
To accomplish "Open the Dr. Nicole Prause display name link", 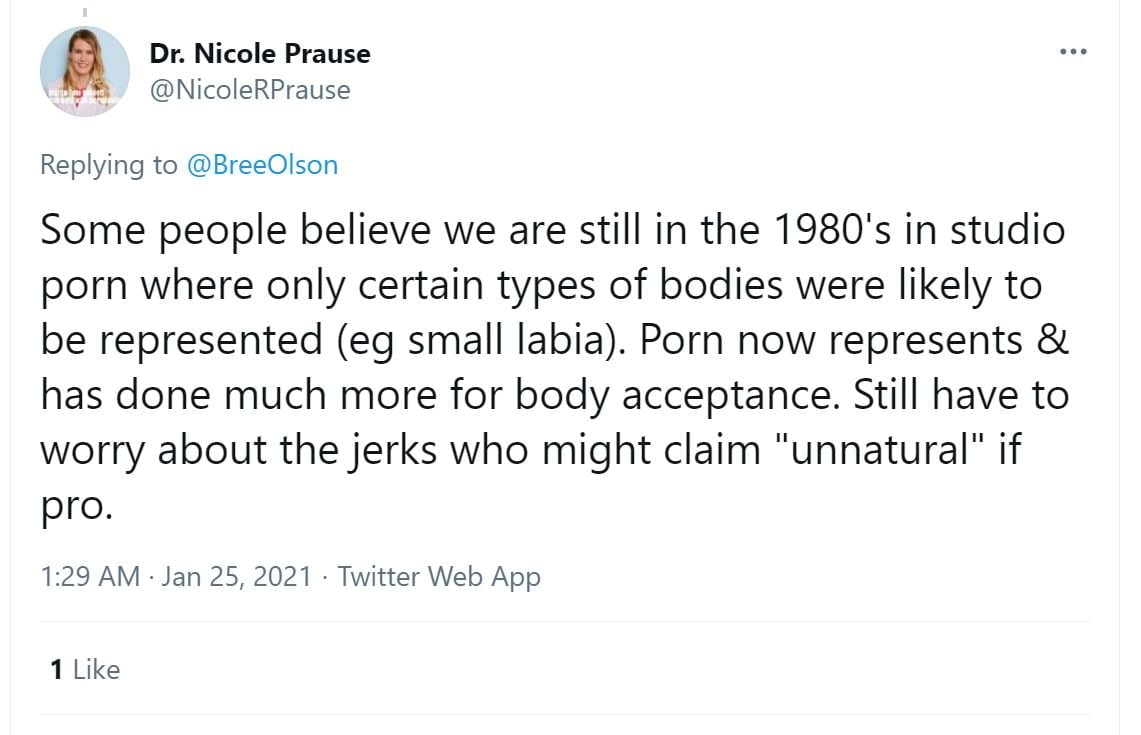I will [x=260, y=53].
